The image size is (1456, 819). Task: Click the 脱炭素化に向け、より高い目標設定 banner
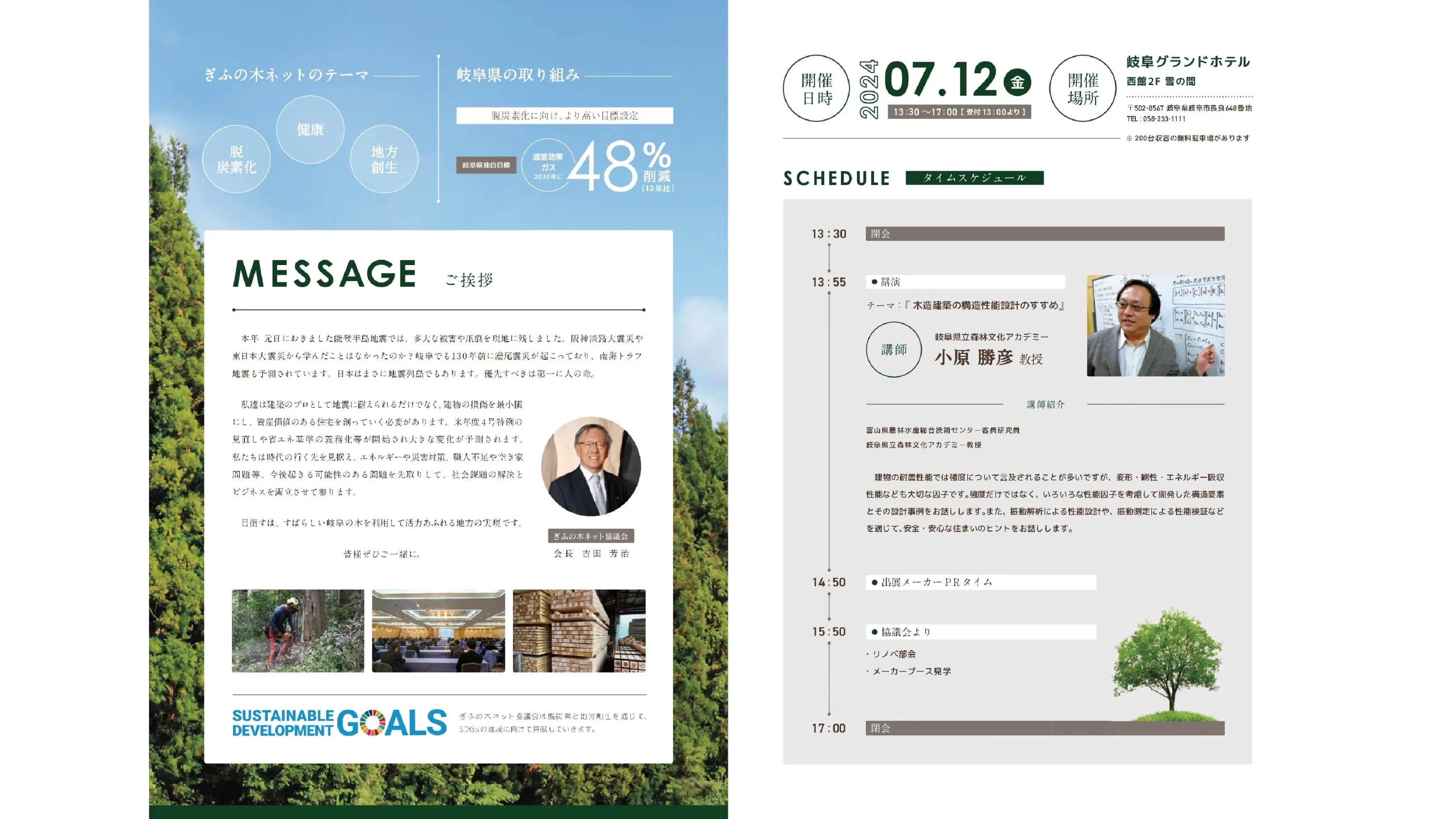[564, 116]
